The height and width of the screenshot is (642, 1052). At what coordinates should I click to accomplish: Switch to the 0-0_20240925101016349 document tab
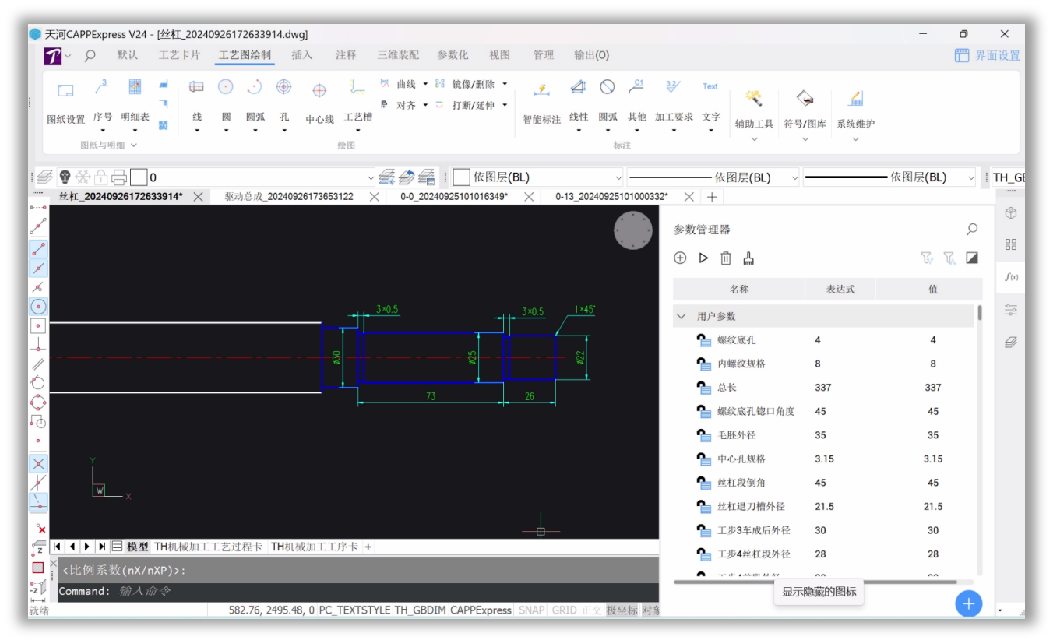(454, 197)
